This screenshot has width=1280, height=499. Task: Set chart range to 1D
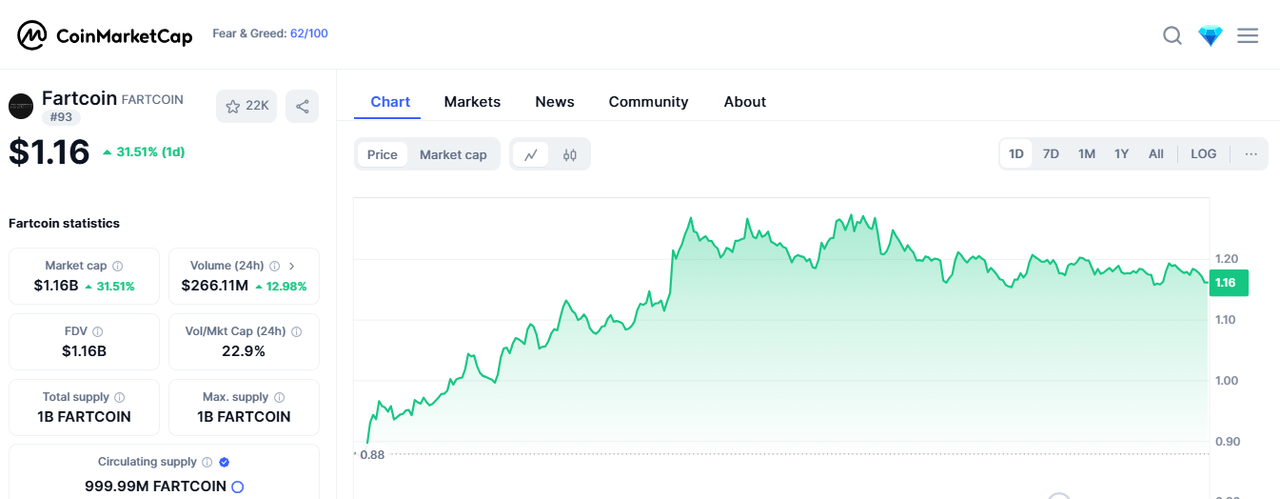tap(1016, 154)
